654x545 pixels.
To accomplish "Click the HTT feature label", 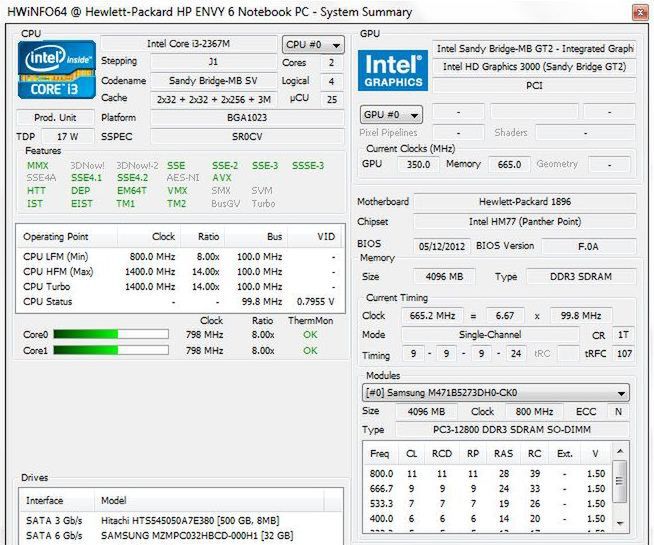I will [36, 191].
